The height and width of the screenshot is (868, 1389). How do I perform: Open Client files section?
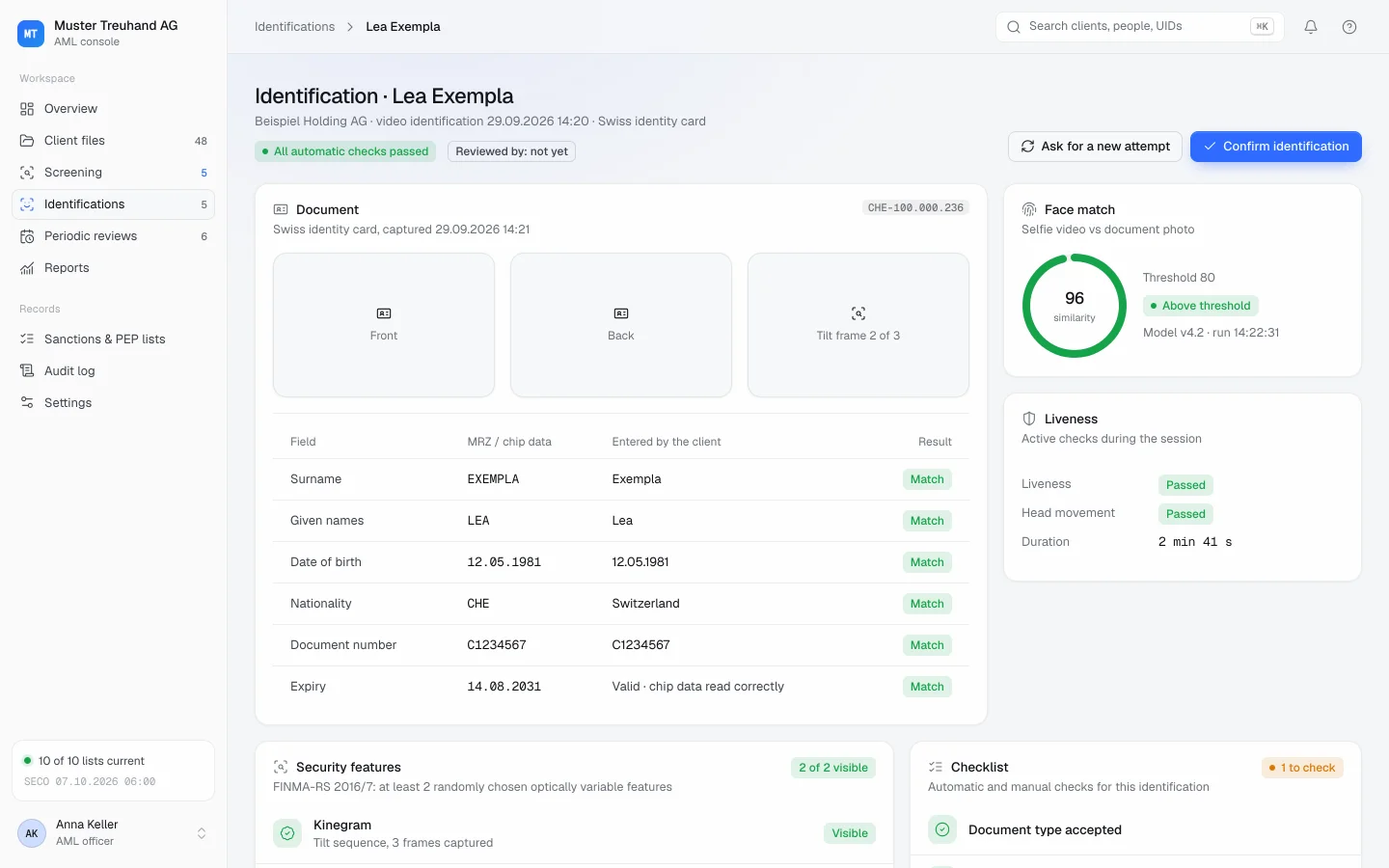[113, 141]
